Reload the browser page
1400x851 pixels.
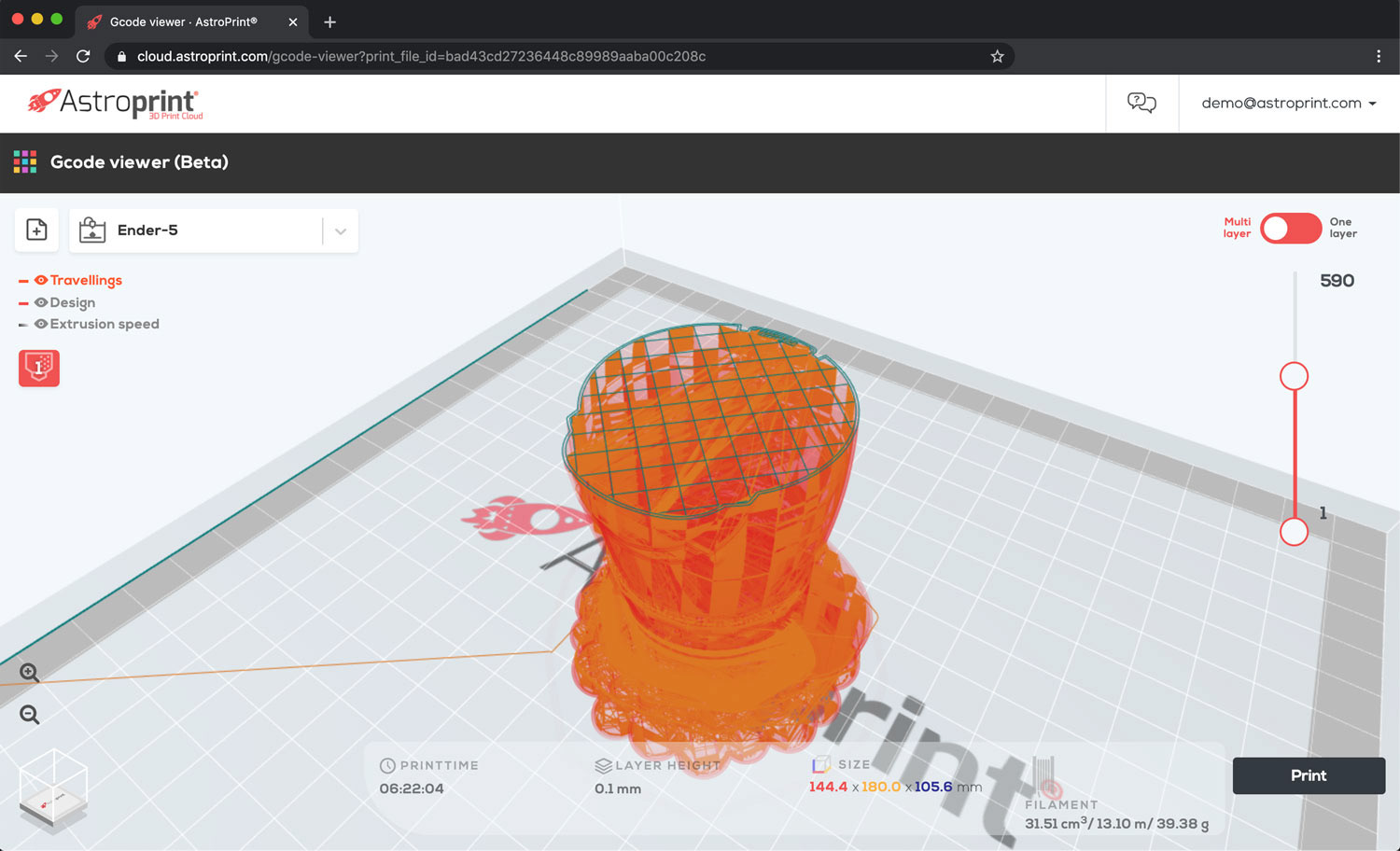(83, 56)
